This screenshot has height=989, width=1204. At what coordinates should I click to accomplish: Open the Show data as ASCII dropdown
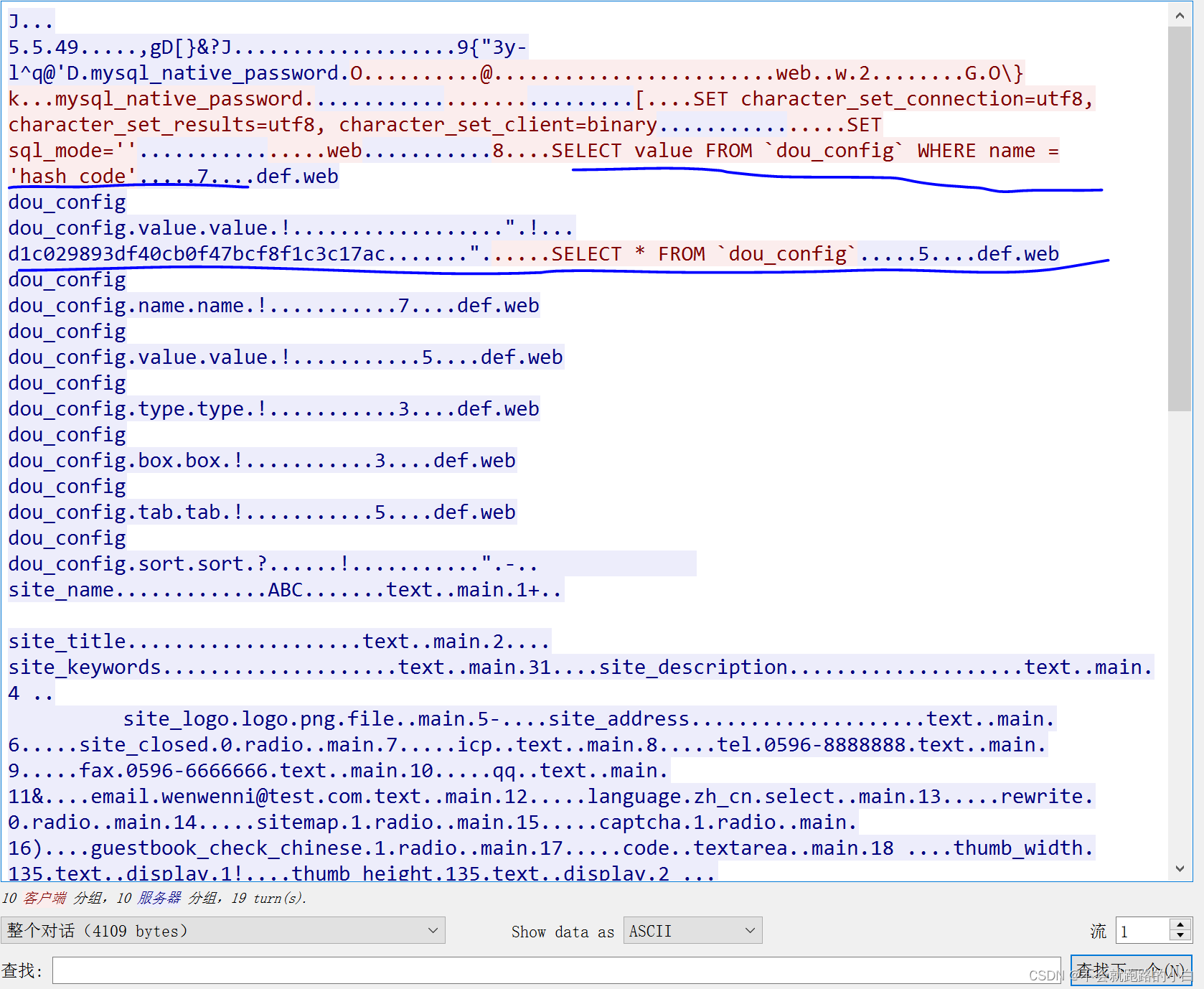pos(692,931)
